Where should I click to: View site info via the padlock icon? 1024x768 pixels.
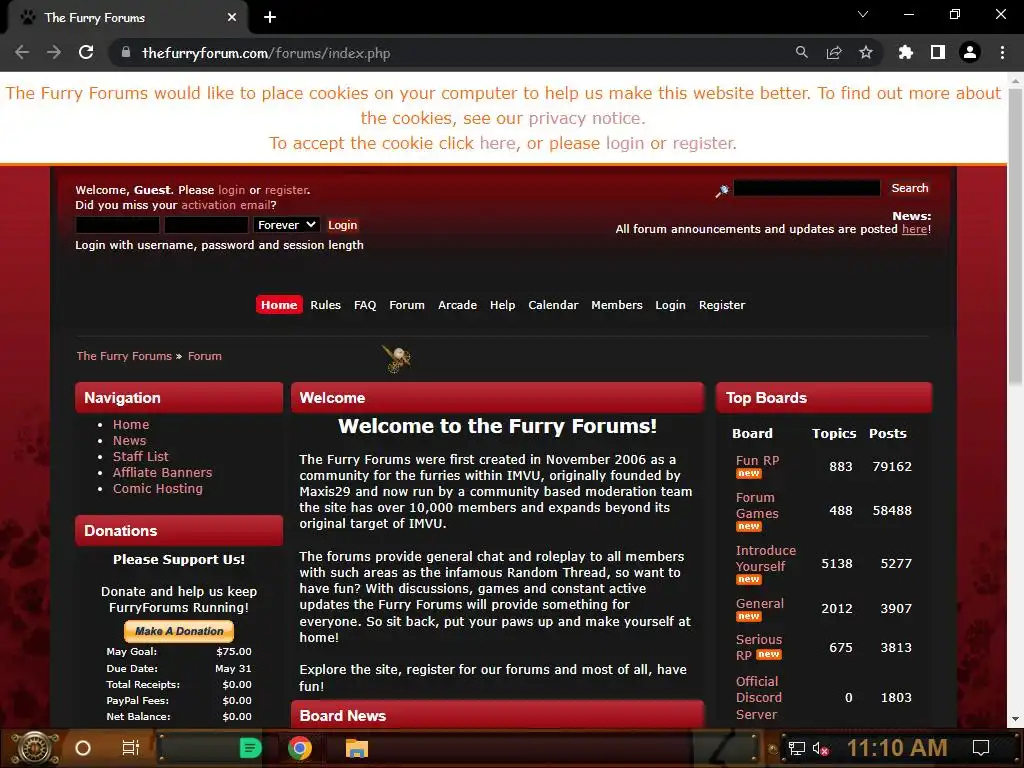click(126, 52)
